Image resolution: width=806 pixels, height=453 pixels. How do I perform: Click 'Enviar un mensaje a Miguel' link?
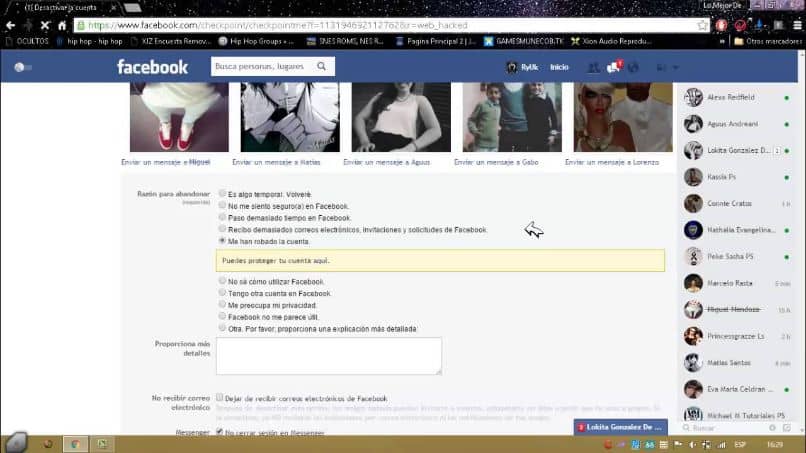[166, 162]
